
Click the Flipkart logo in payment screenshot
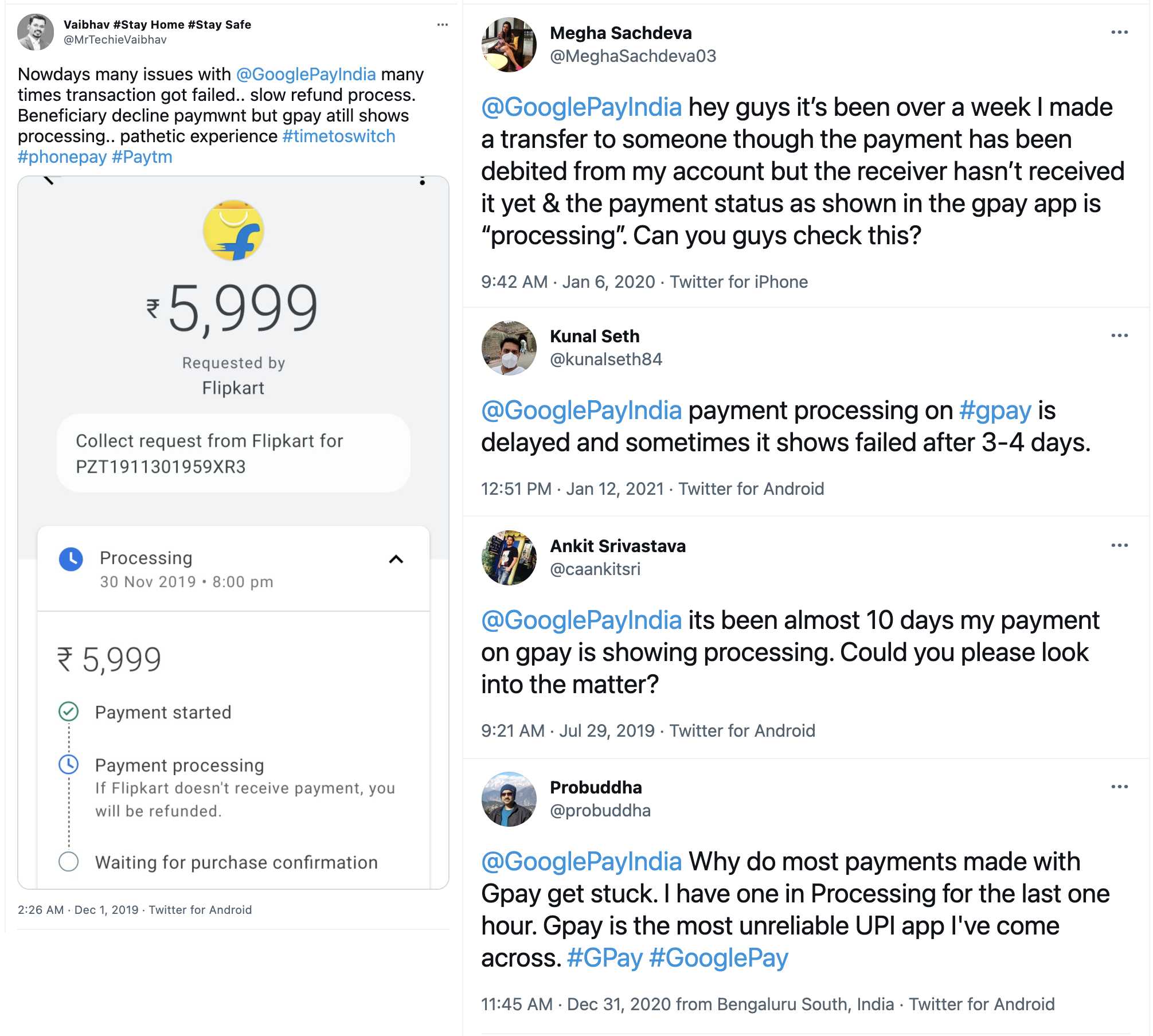[233, 230]
